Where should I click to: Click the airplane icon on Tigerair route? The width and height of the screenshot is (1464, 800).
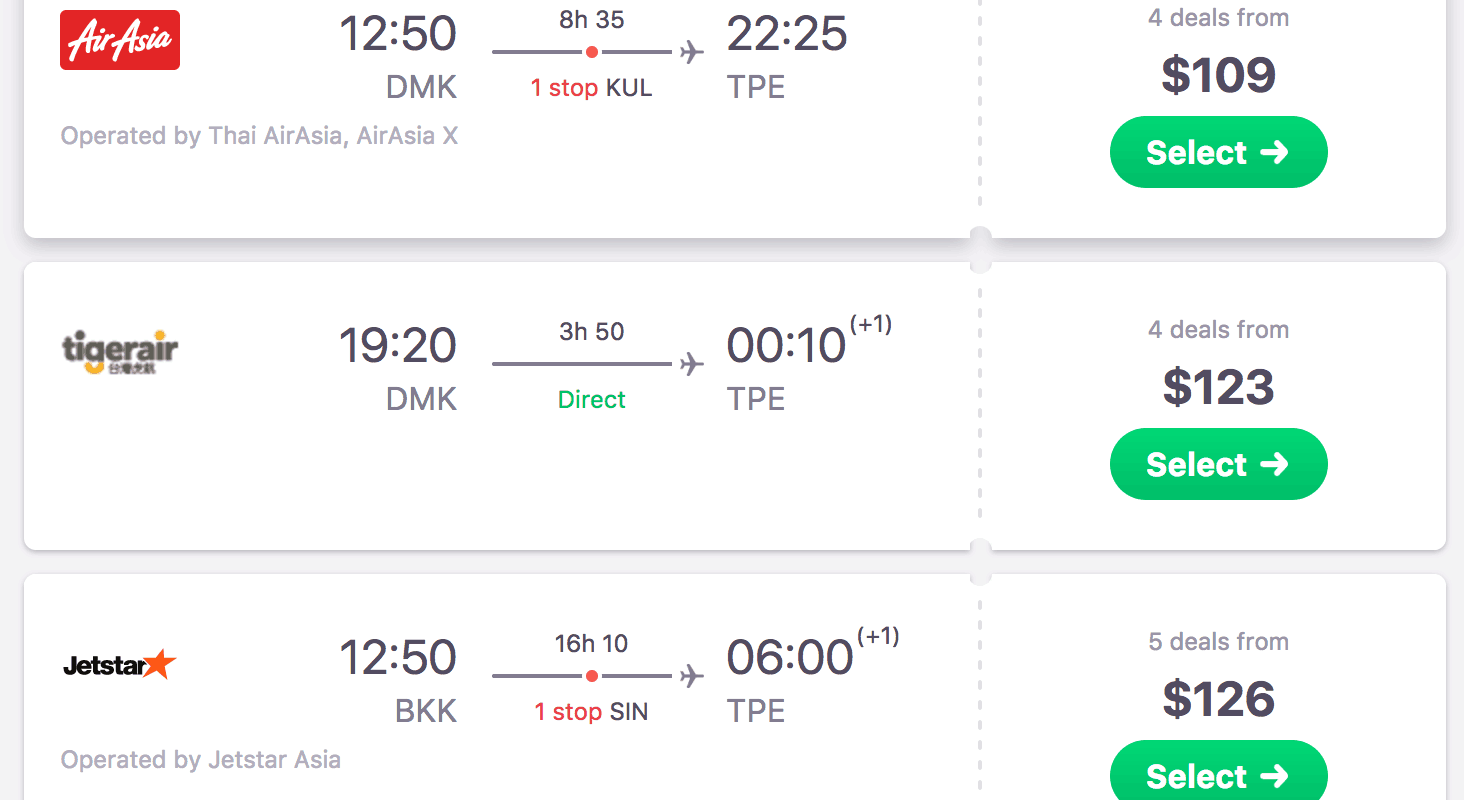(691, 364)
